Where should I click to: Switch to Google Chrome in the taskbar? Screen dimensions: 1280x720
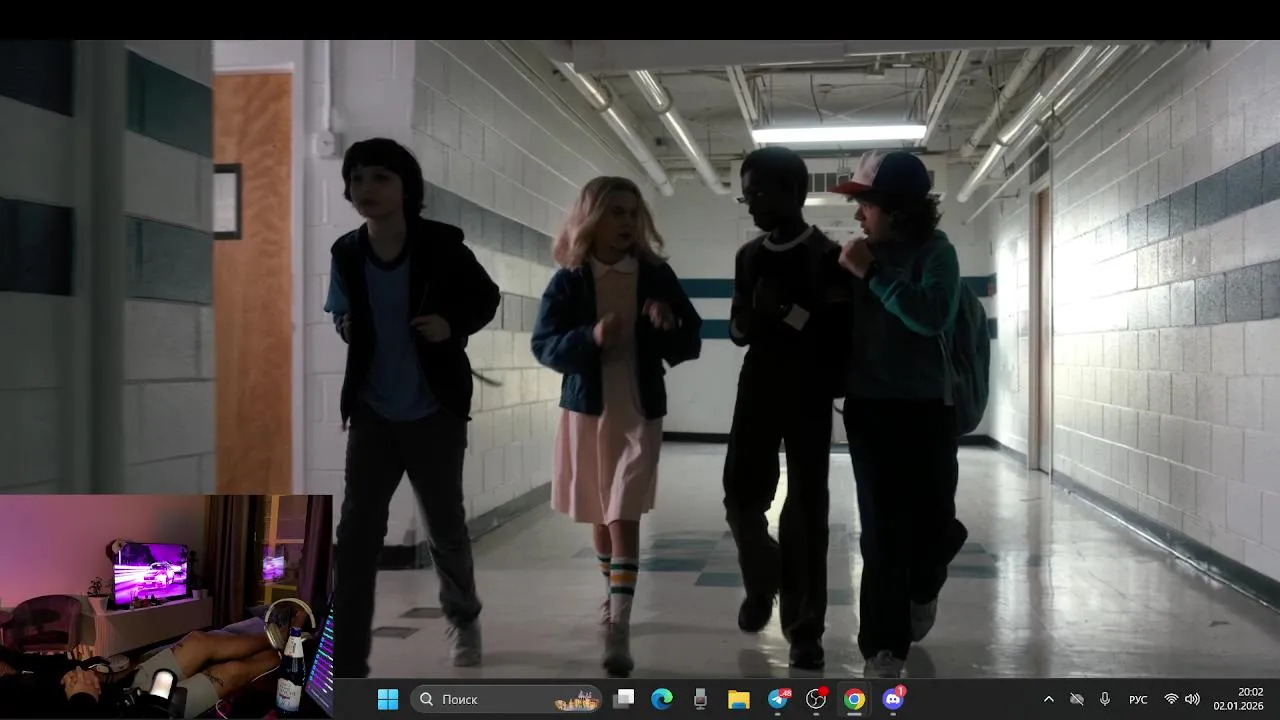pyautogui.click(x=854, y=699)
